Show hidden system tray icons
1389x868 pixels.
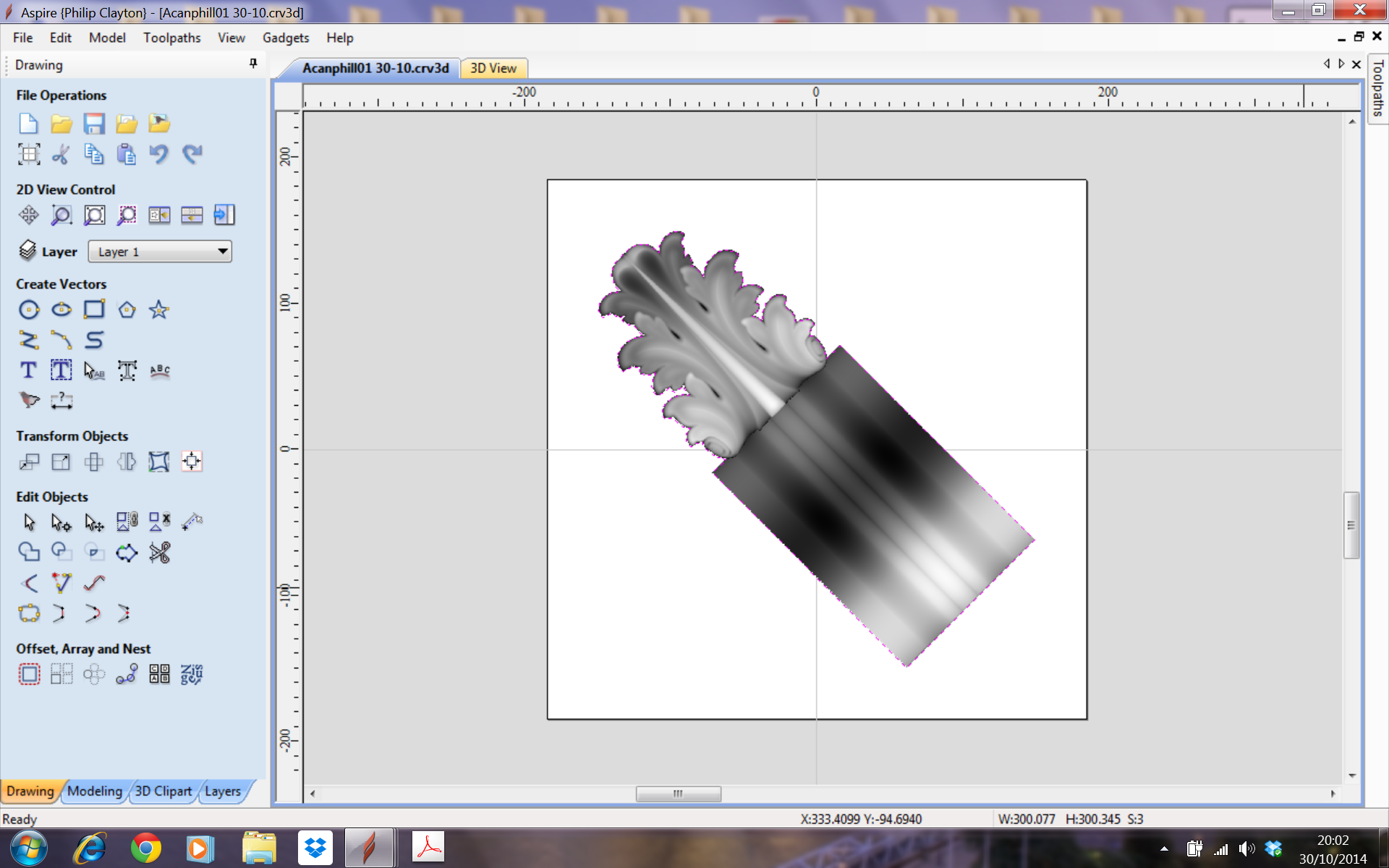[1164, 848]
